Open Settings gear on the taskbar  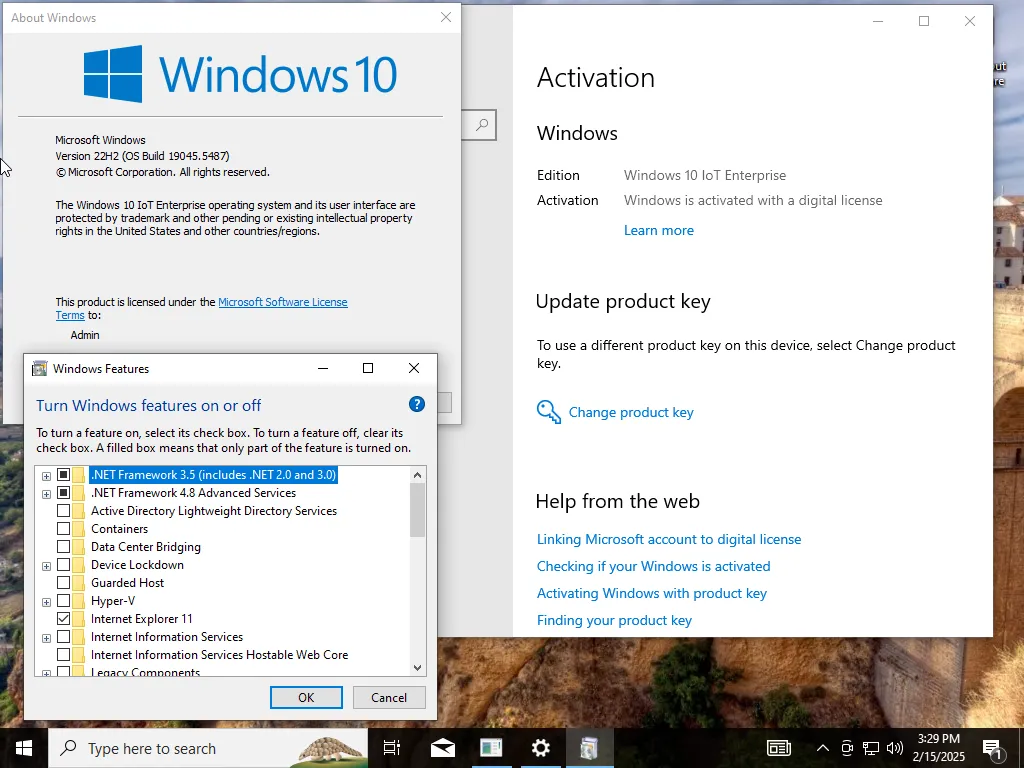coord(541,748)
